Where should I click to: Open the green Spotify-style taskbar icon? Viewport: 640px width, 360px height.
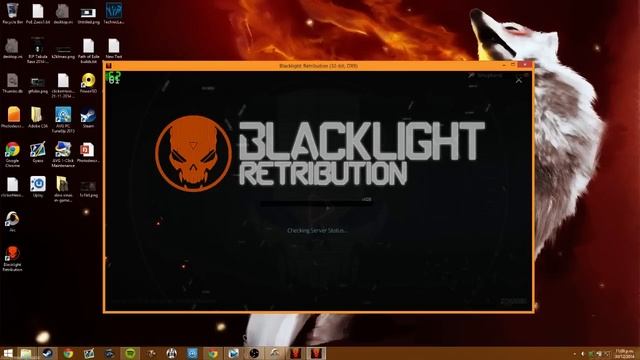[x=130, y=353]
